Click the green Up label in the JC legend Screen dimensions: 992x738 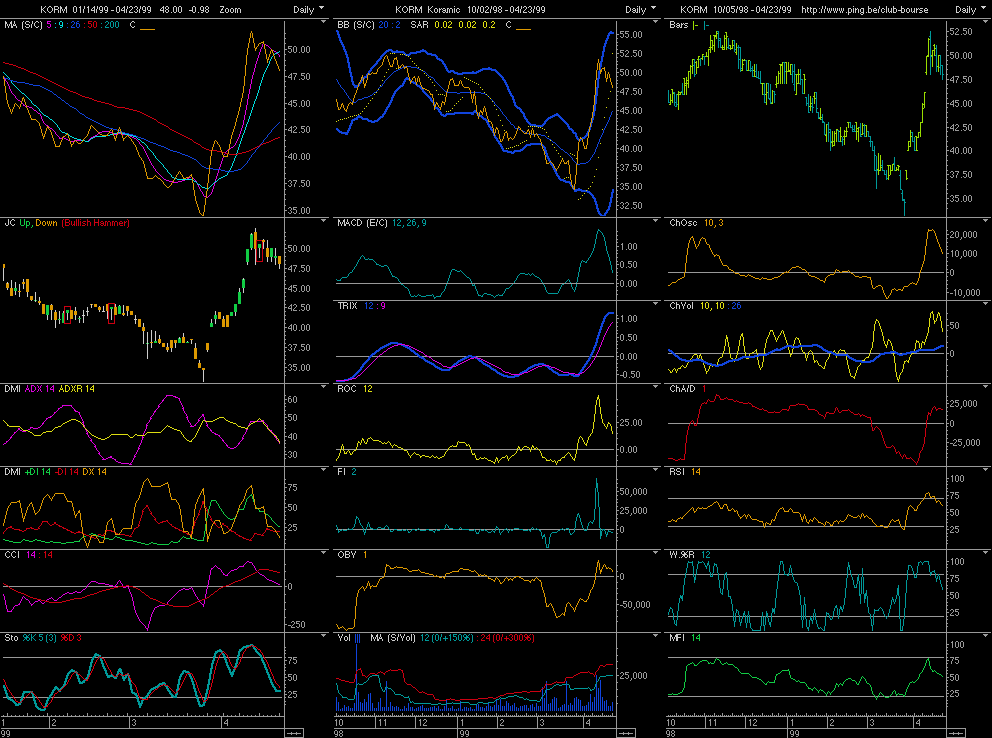click(25, 223)
